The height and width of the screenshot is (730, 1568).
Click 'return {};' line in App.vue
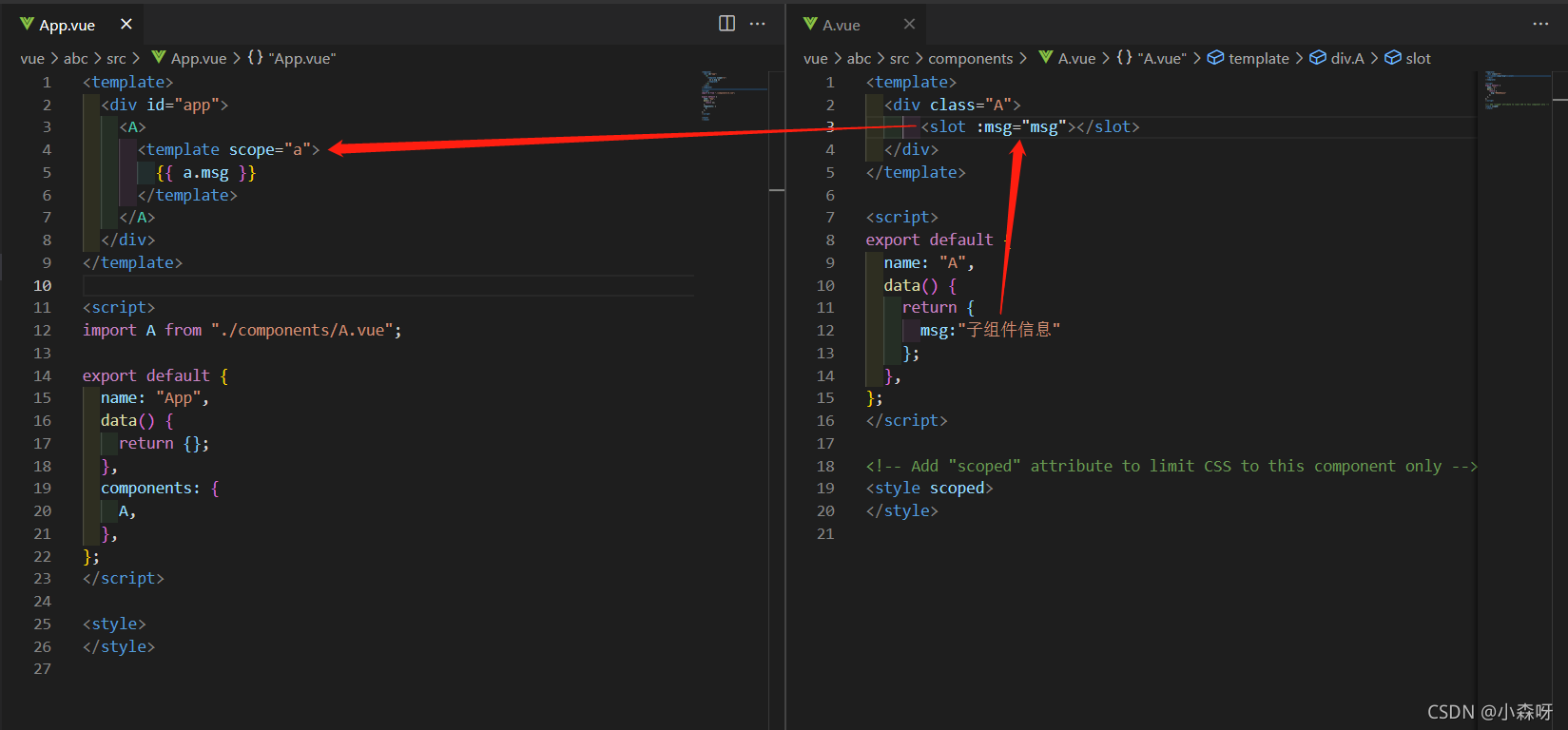(165, 443)
